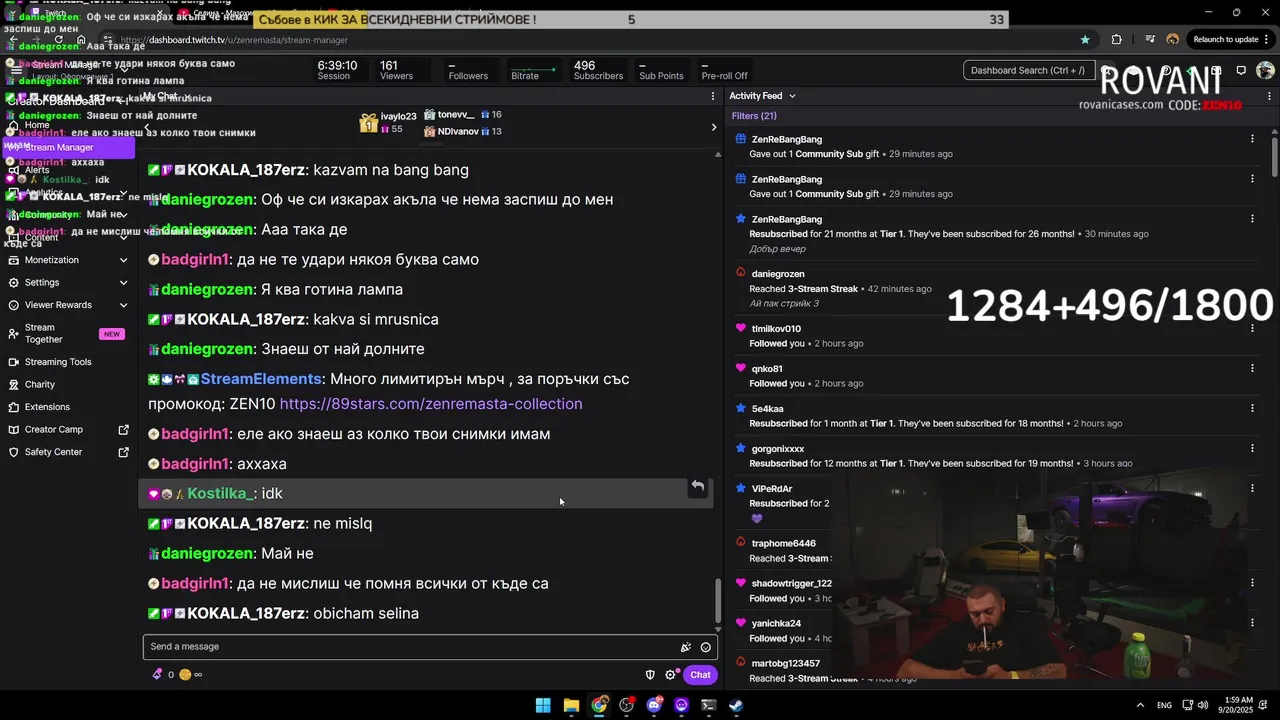Open whispers chat-bubble icon in top bar
1280x720 pixels.
[1241, 71]
